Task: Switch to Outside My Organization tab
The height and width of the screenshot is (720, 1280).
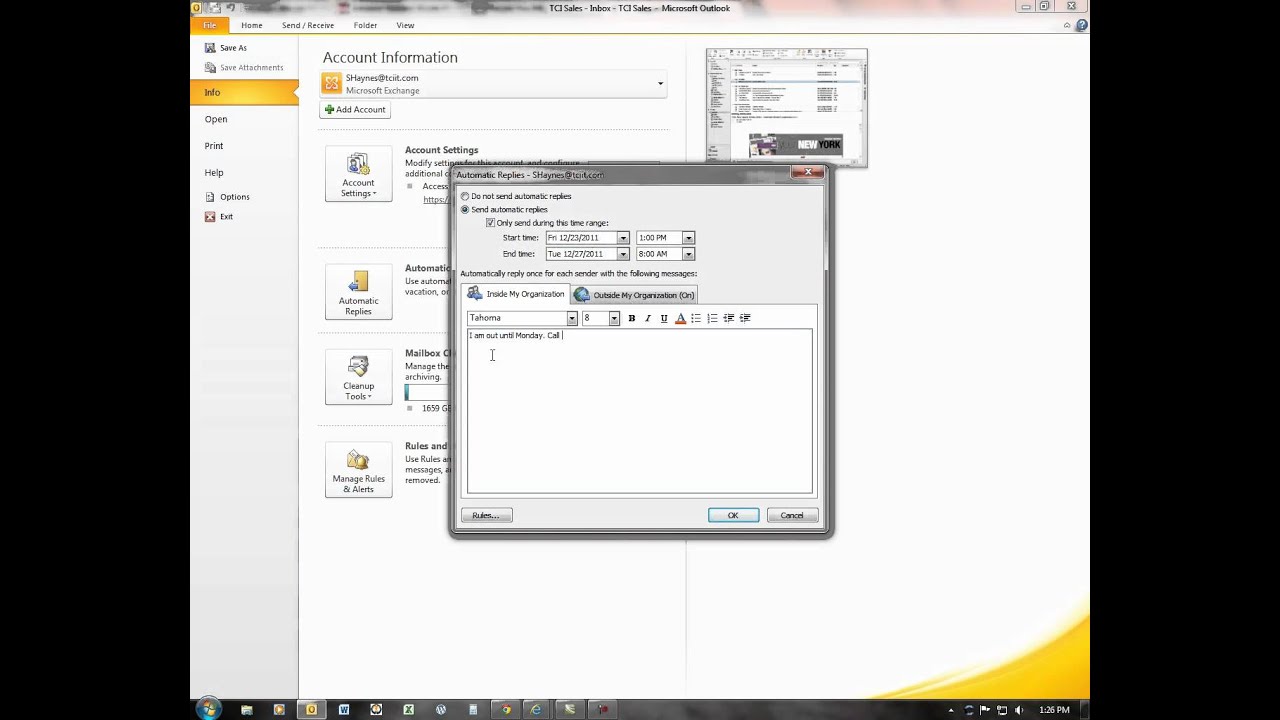Action: click(634, 295)
